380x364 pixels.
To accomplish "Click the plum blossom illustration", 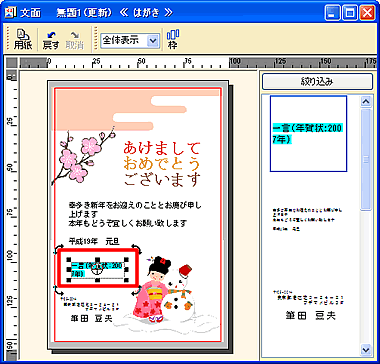I will point(83,156).
